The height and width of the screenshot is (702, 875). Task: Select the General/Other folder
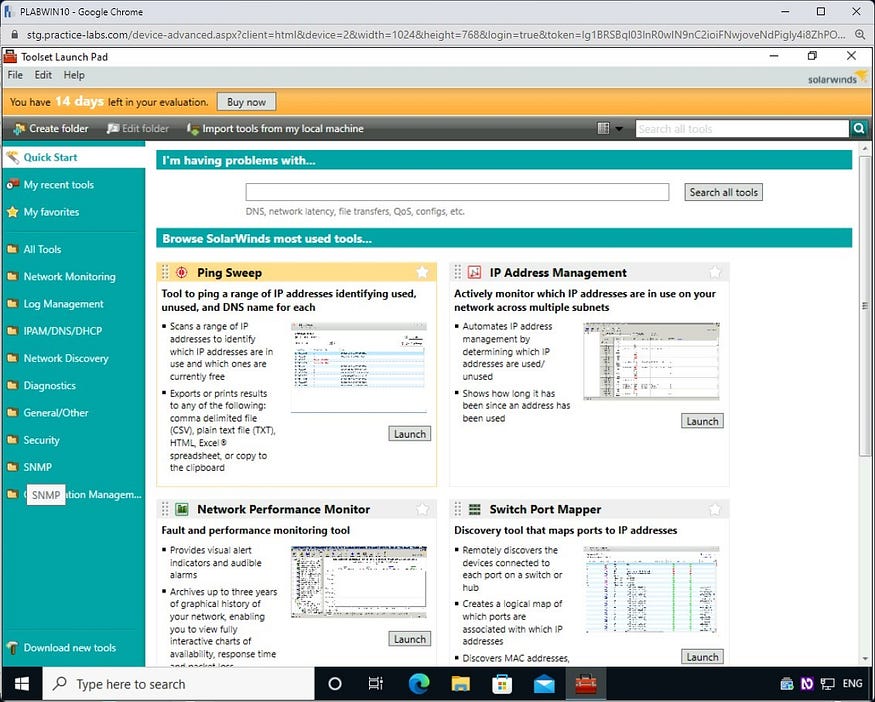55,413
